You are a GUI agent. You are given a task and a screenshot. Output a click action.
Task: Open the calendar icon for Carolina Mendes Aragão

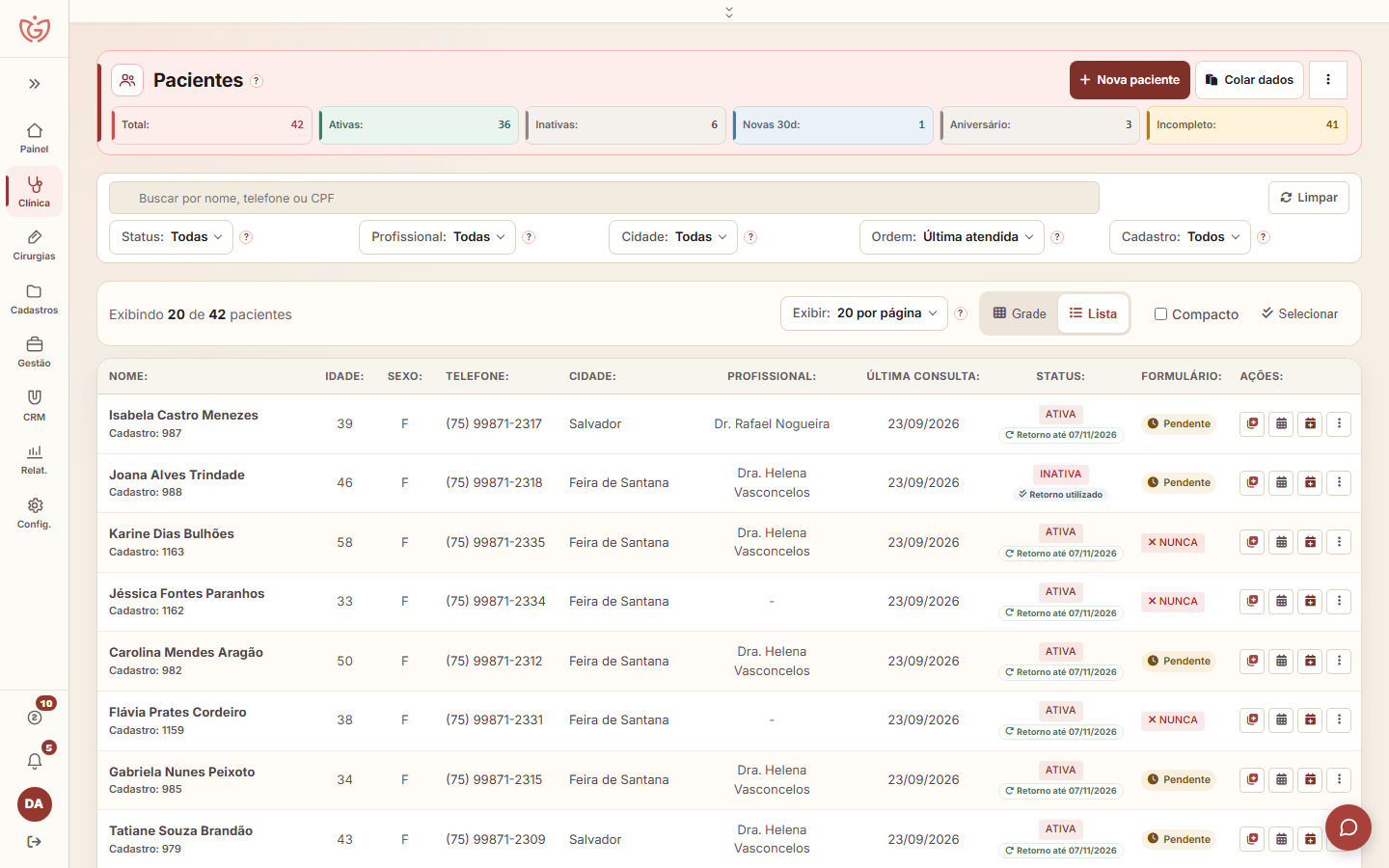[x=1281, y=661]
